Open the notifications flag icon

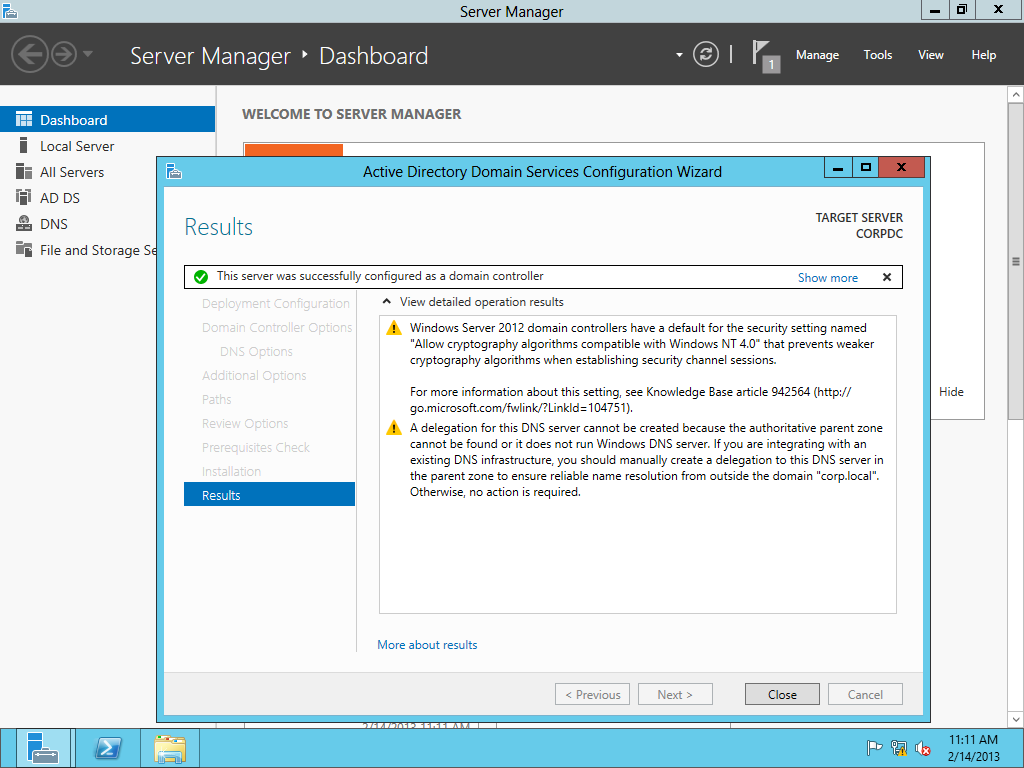coord(764,54)
